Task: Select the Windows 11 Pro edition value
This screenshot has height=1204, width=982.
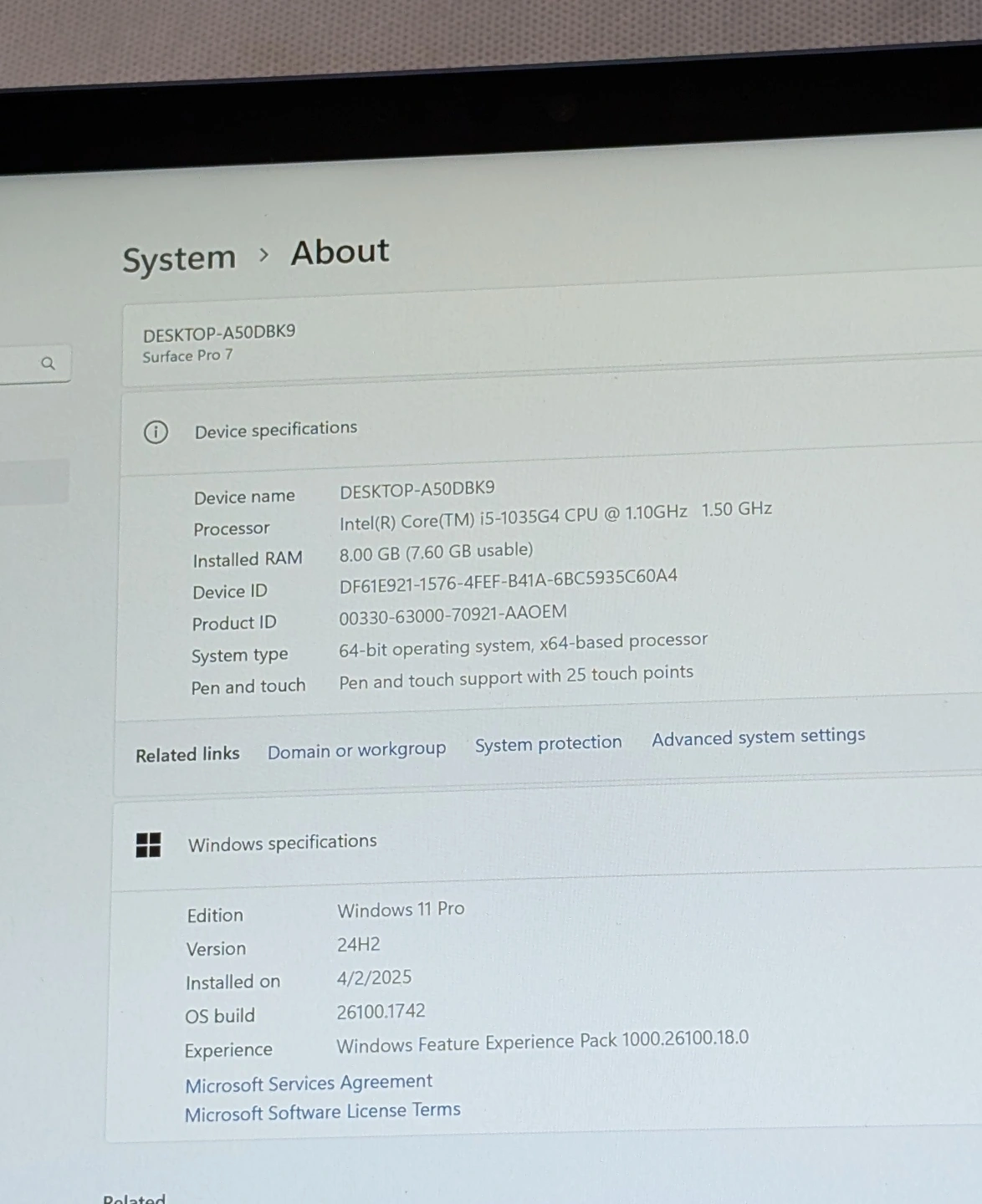Action: pos(401,910)
